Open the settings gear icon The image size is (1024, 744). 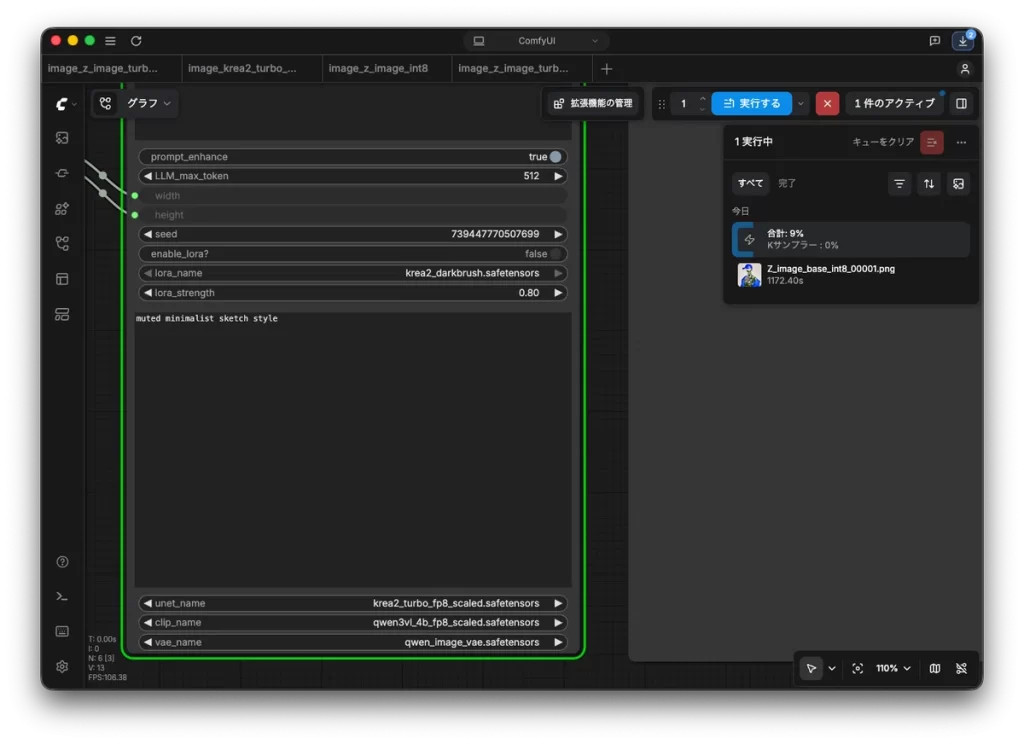click(x=62, y=666)
